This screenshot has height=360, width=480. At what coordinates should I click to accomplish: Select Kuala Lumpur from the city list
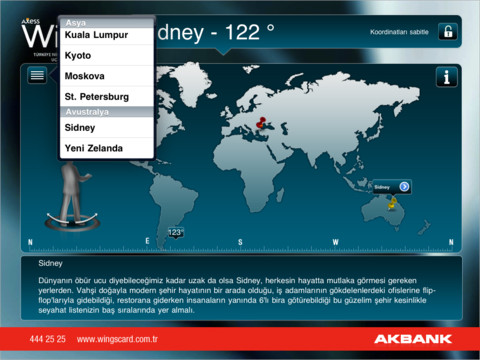tap(107, 35)
